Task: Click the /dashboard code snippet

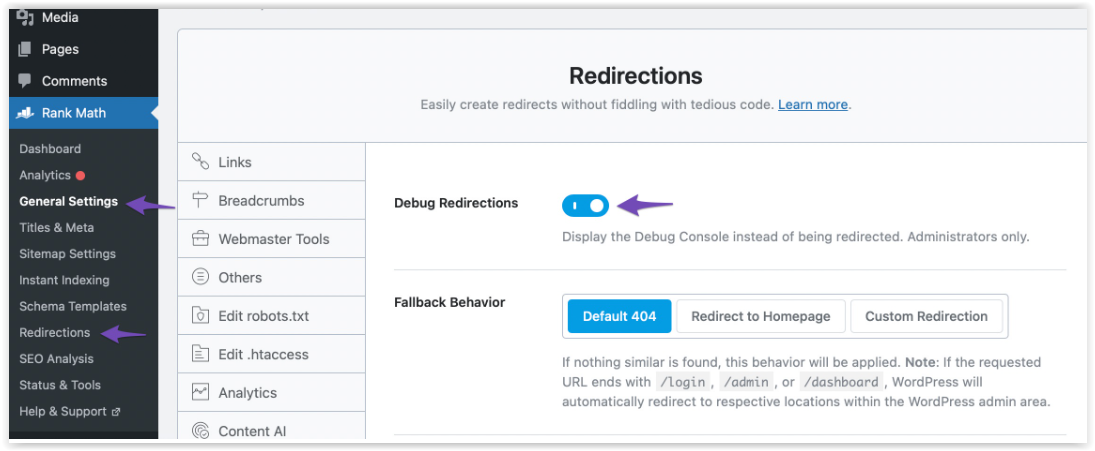Action: (843, 383)
